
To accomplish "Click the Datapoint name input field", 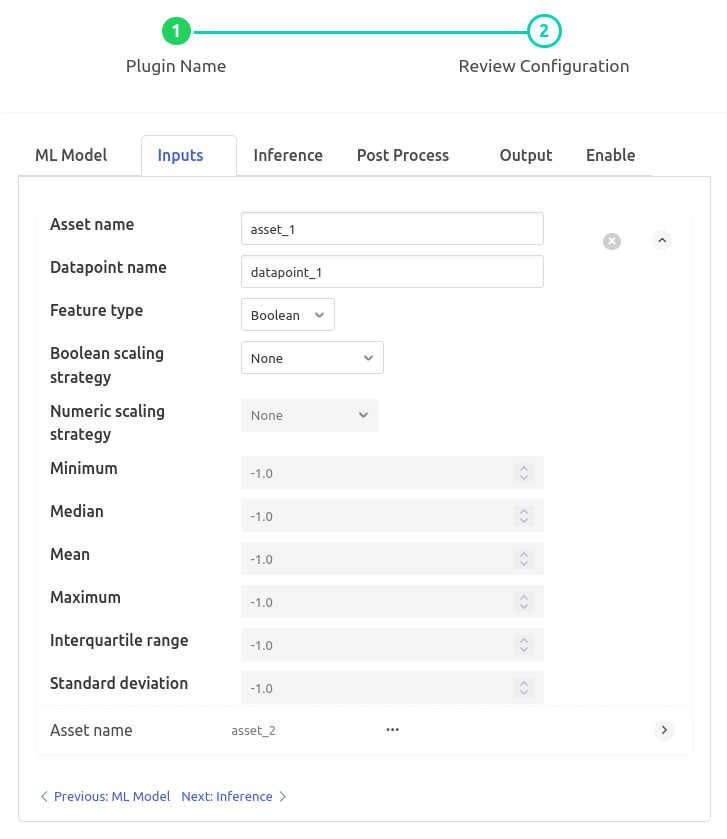I will tap(392, 272).
